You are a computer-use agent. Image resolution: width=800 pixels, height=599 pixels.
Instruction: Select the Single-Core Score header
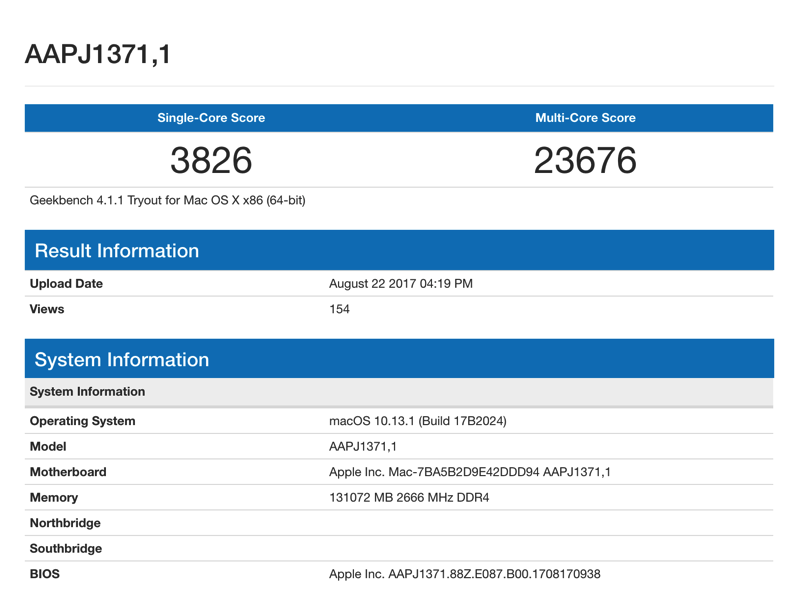[x=211, y=118]
